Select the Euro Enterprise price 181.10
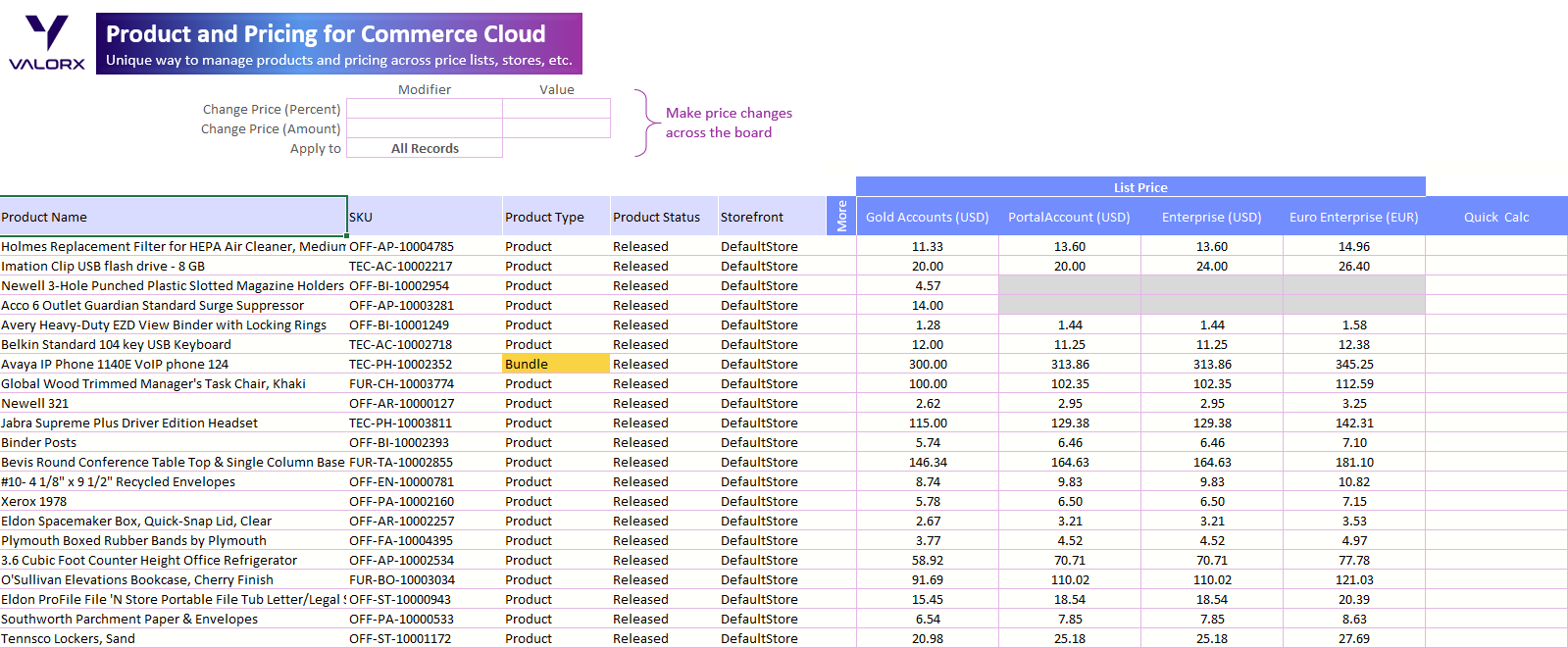The height and width of the screenshot is (648, 1568). 1354,462
